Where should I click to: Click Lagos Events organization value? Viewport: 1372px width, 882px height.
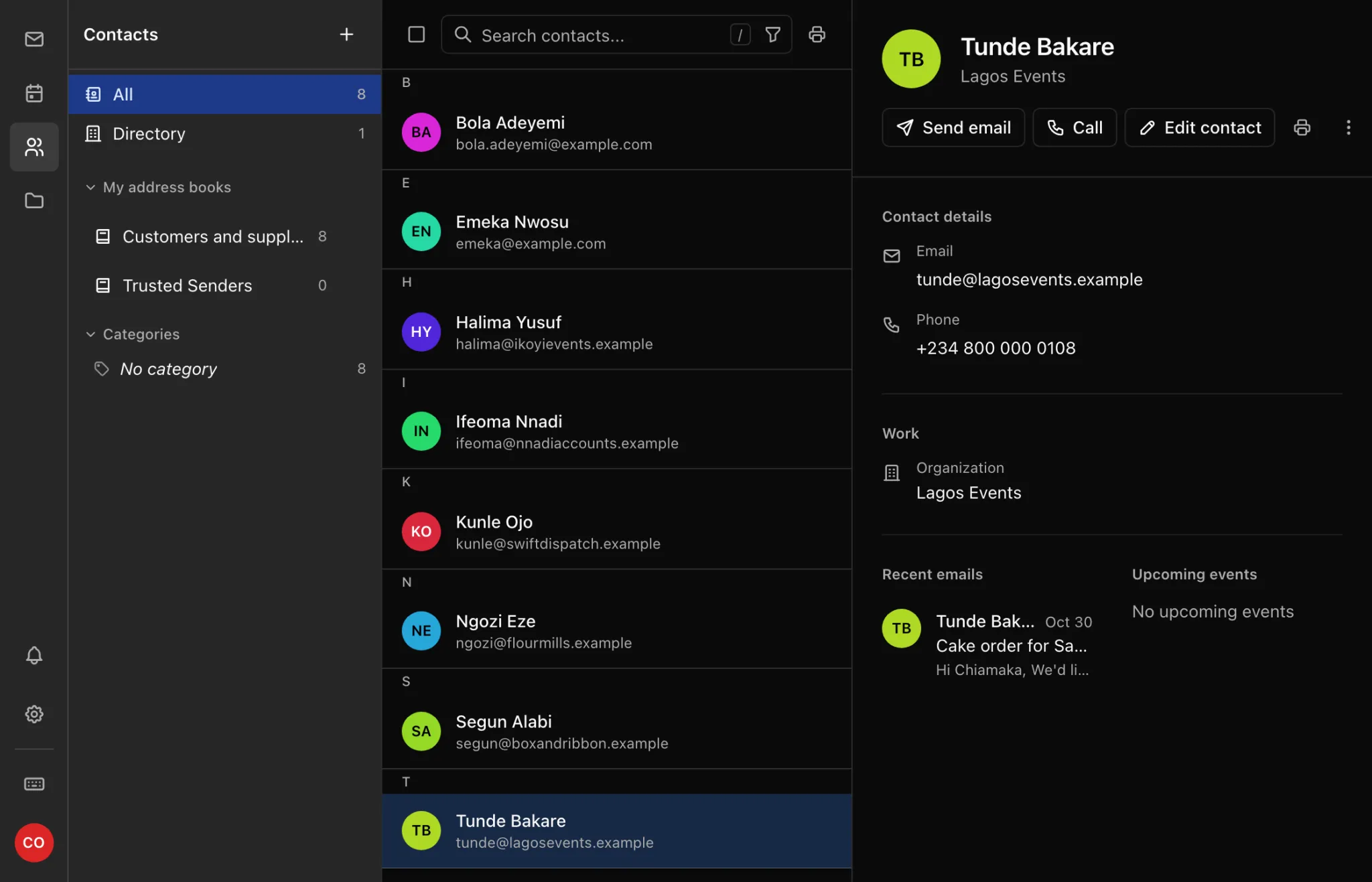969,493
